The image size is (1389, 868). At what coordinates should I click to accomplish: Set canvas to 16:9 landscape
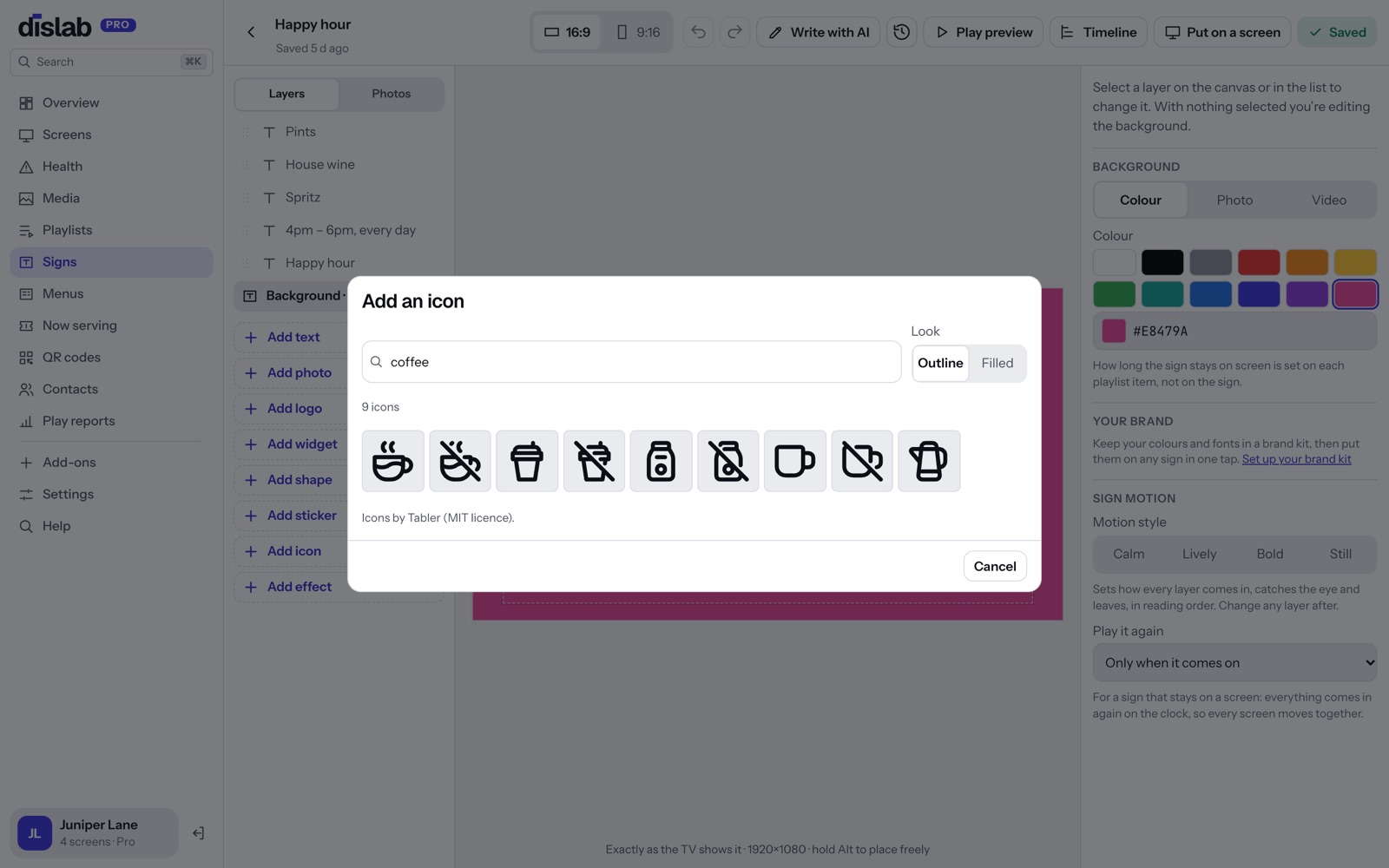567,32
